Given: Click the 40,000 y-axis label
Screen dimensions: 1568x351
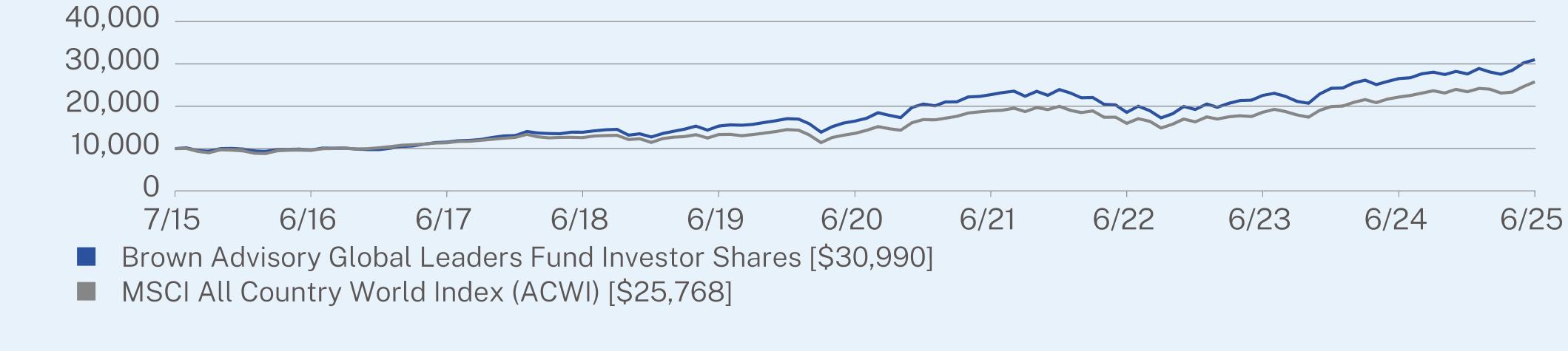Looking at the screenshot, I should (x=112, y=18).
